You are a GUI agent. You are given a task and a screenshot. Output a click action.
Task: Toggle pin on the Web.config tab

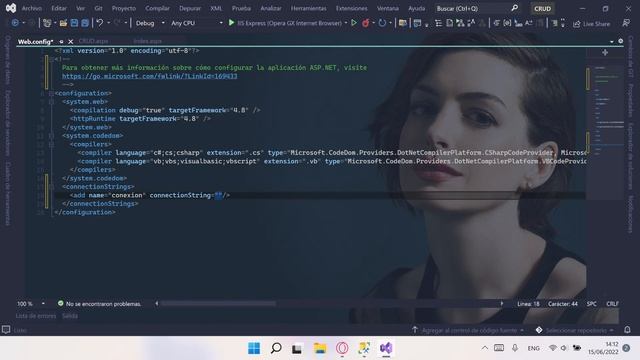point(61,42)
